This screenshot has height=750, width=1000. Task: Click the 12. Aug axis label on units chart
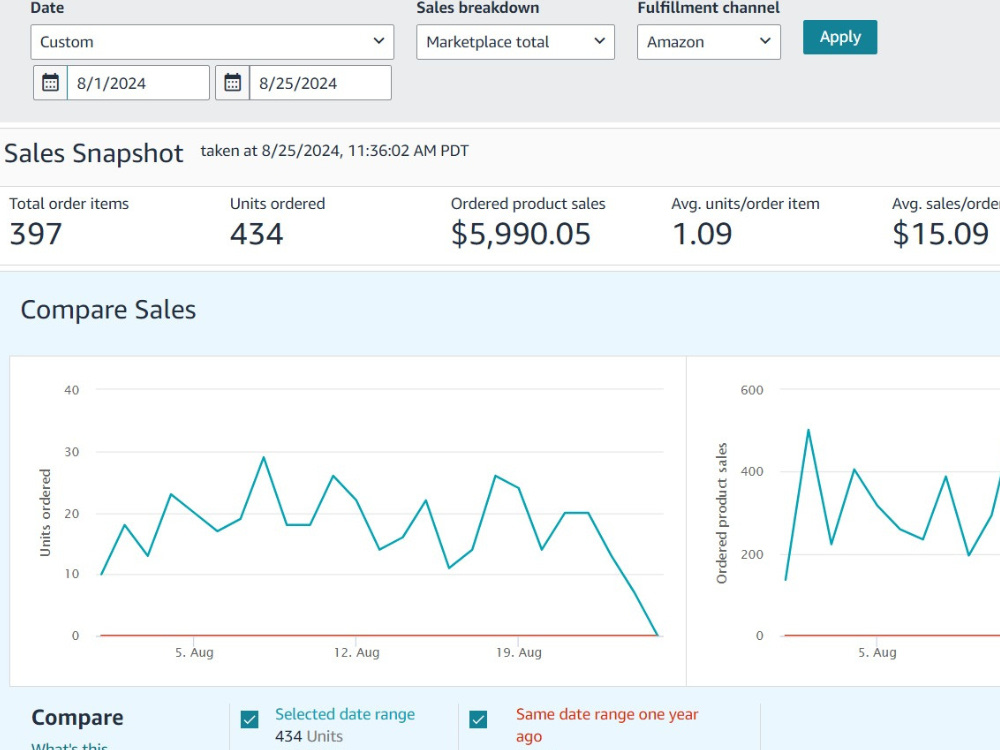(x=357, y=652)
